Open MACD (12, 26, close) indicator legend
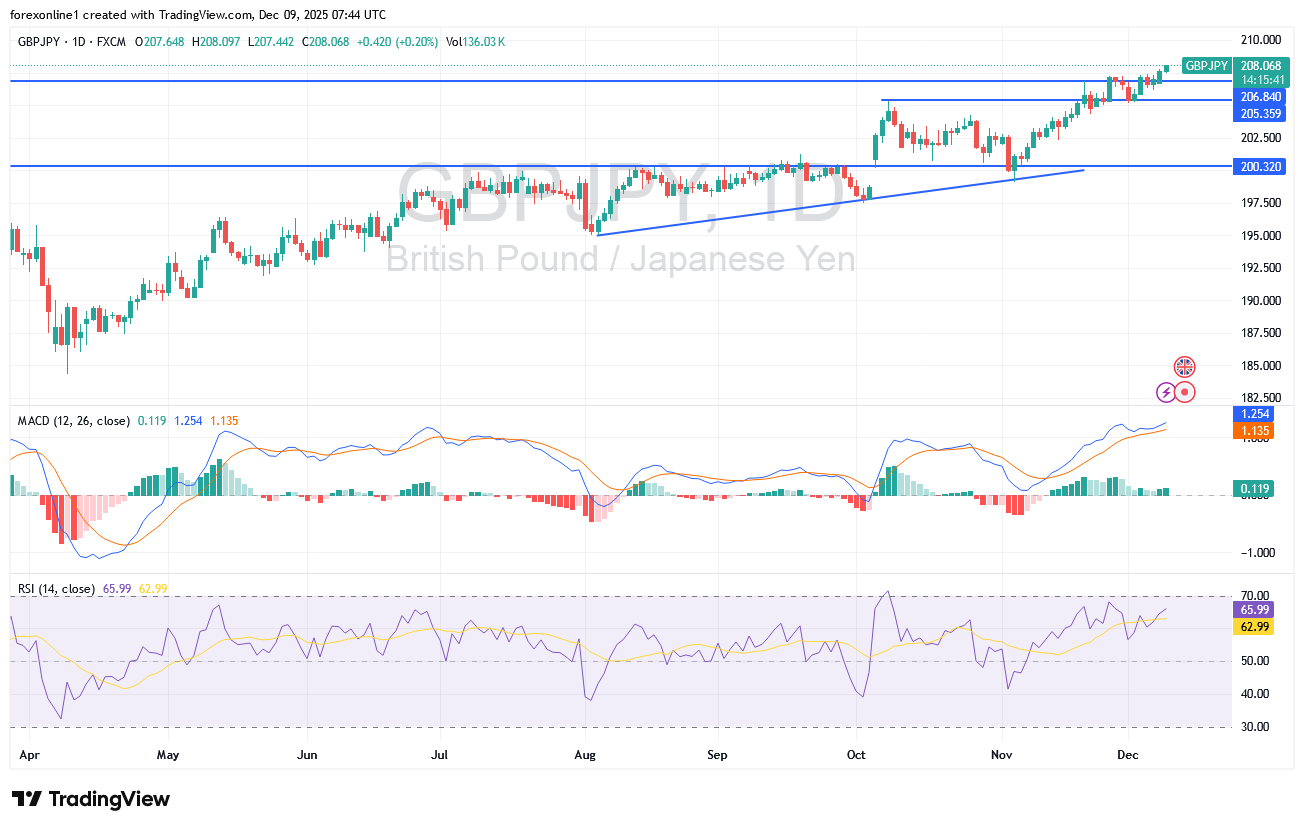1304x829 pixels. [74, 421]
